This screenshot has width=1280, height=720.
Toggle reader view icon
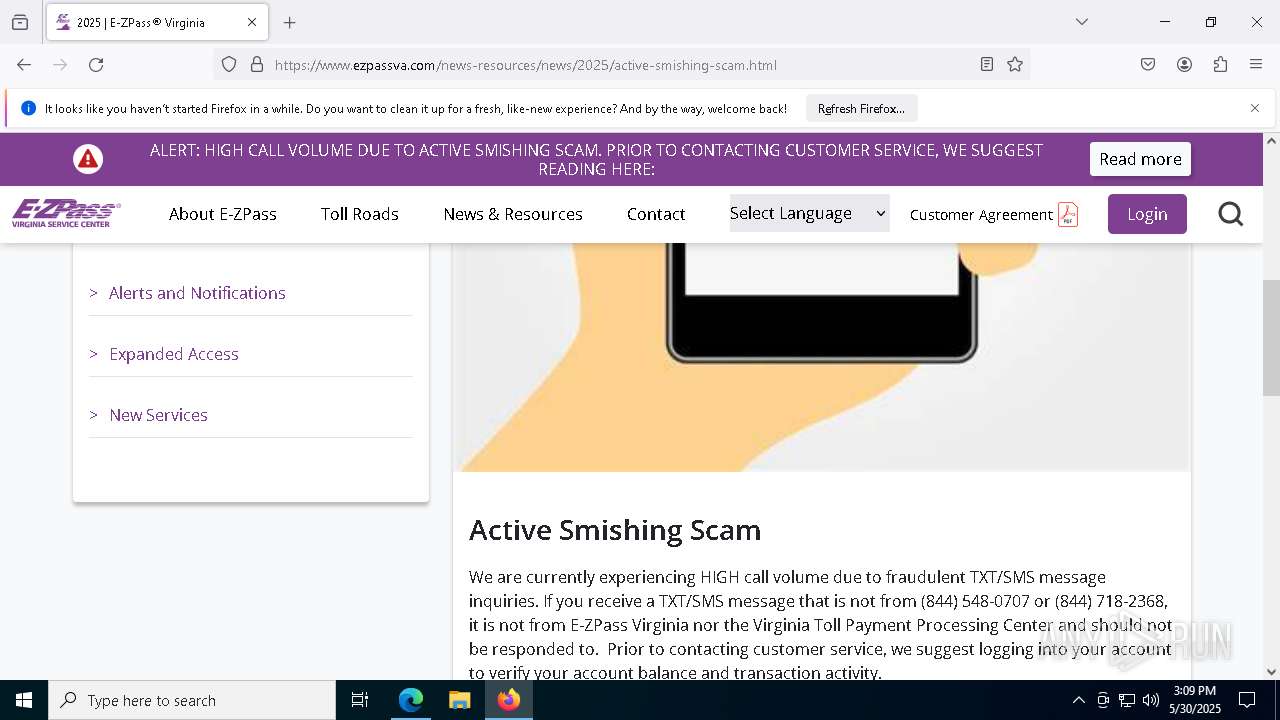point(987,65)
